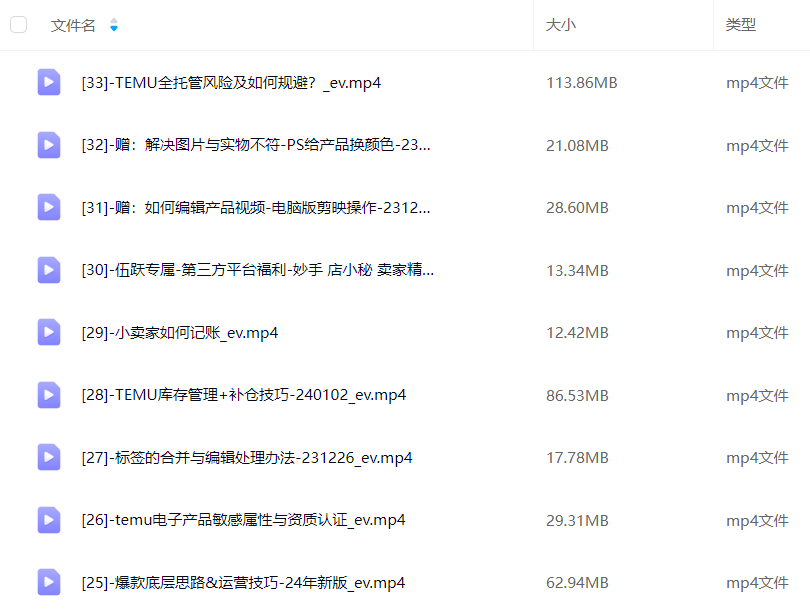Open [33]-TEMU全托管风险及如何规避？_ev.mp4
This screenshot has width=810, height=613.
231,83
